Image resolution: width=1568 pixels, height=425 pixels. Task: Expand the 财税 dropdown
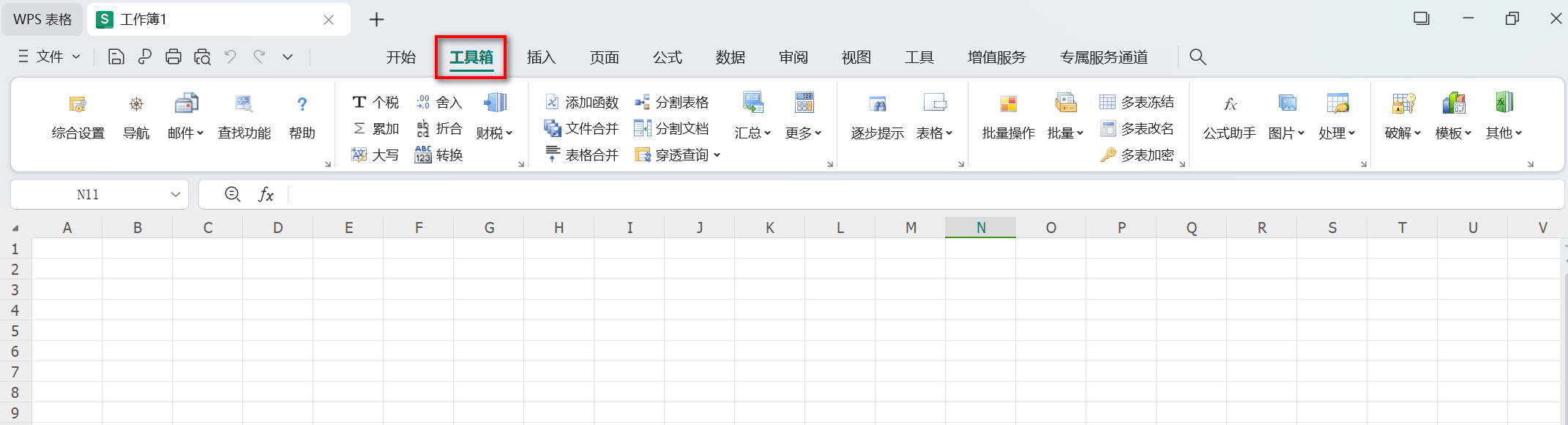495,133
